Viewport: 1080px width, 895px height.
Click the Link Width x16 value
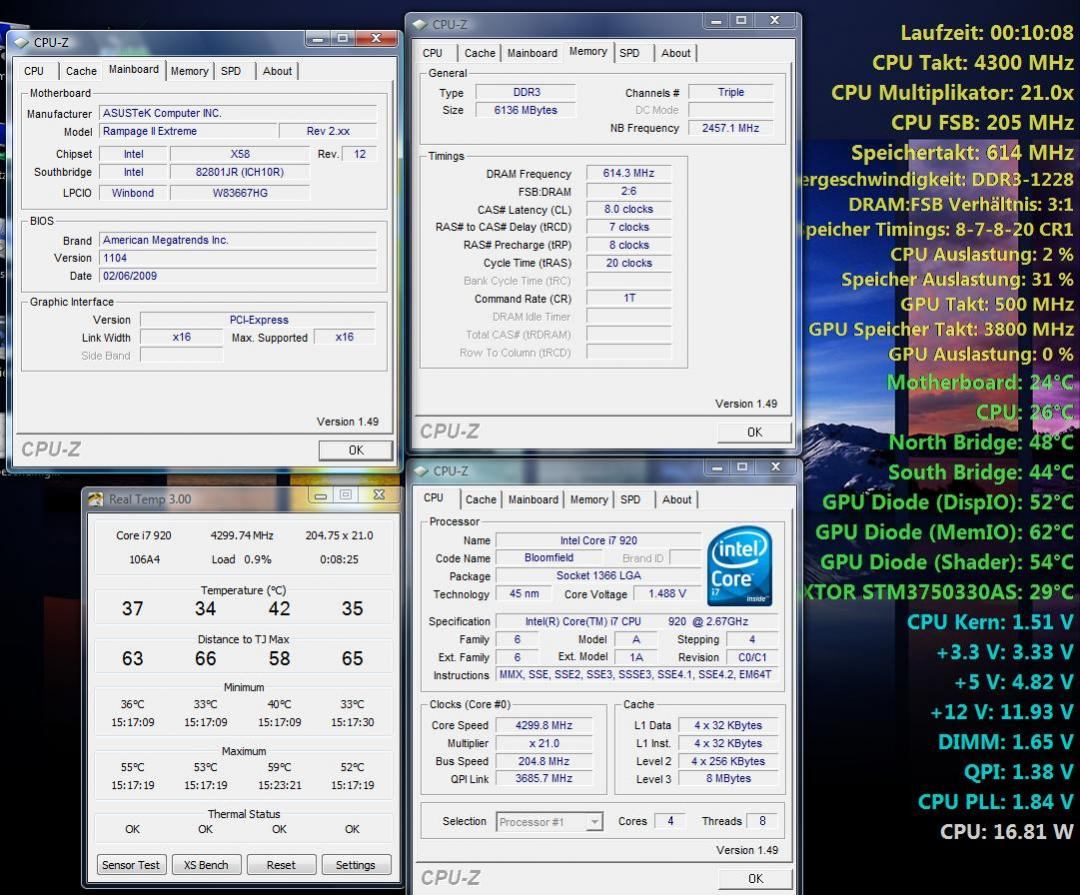click(x=182, y=337)
